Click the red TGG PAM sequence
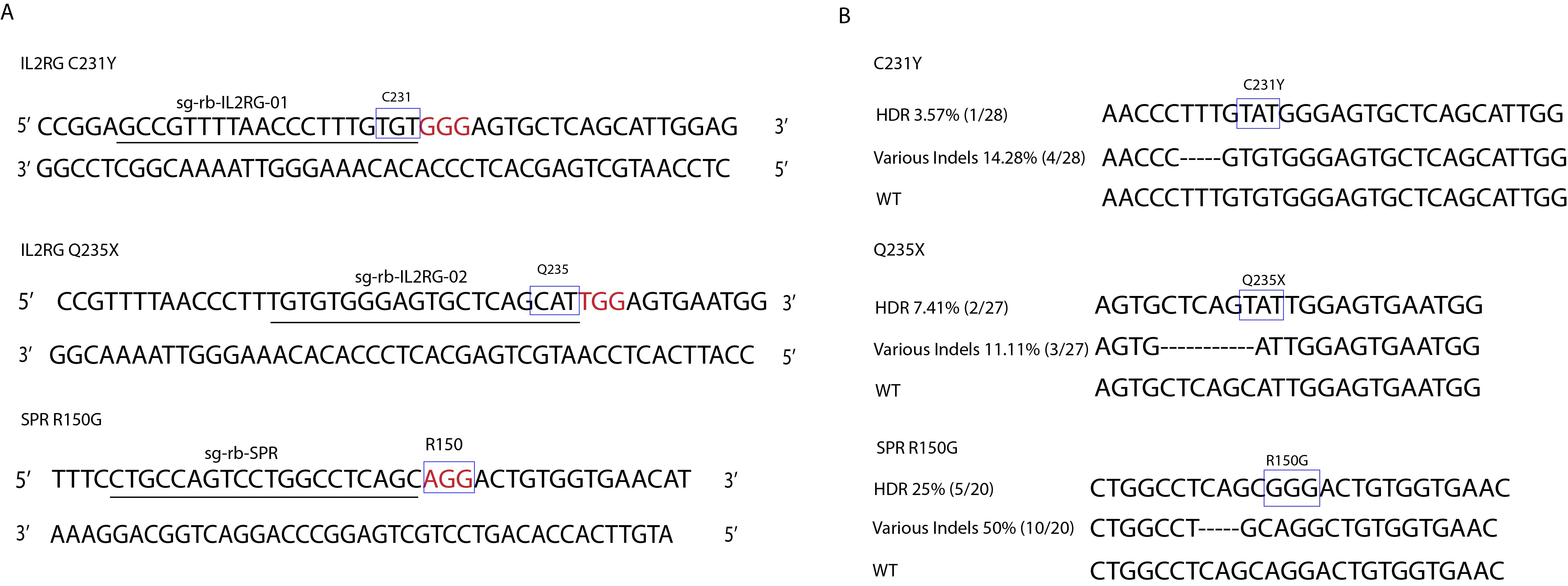 coord(602,301)
